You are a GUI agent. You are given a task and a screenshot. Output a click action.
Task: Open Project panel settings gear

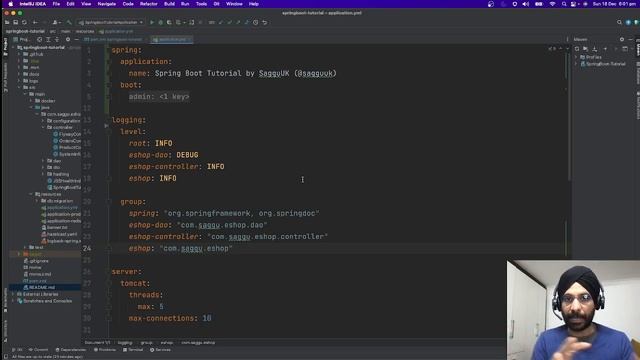(x=68, y=40)
